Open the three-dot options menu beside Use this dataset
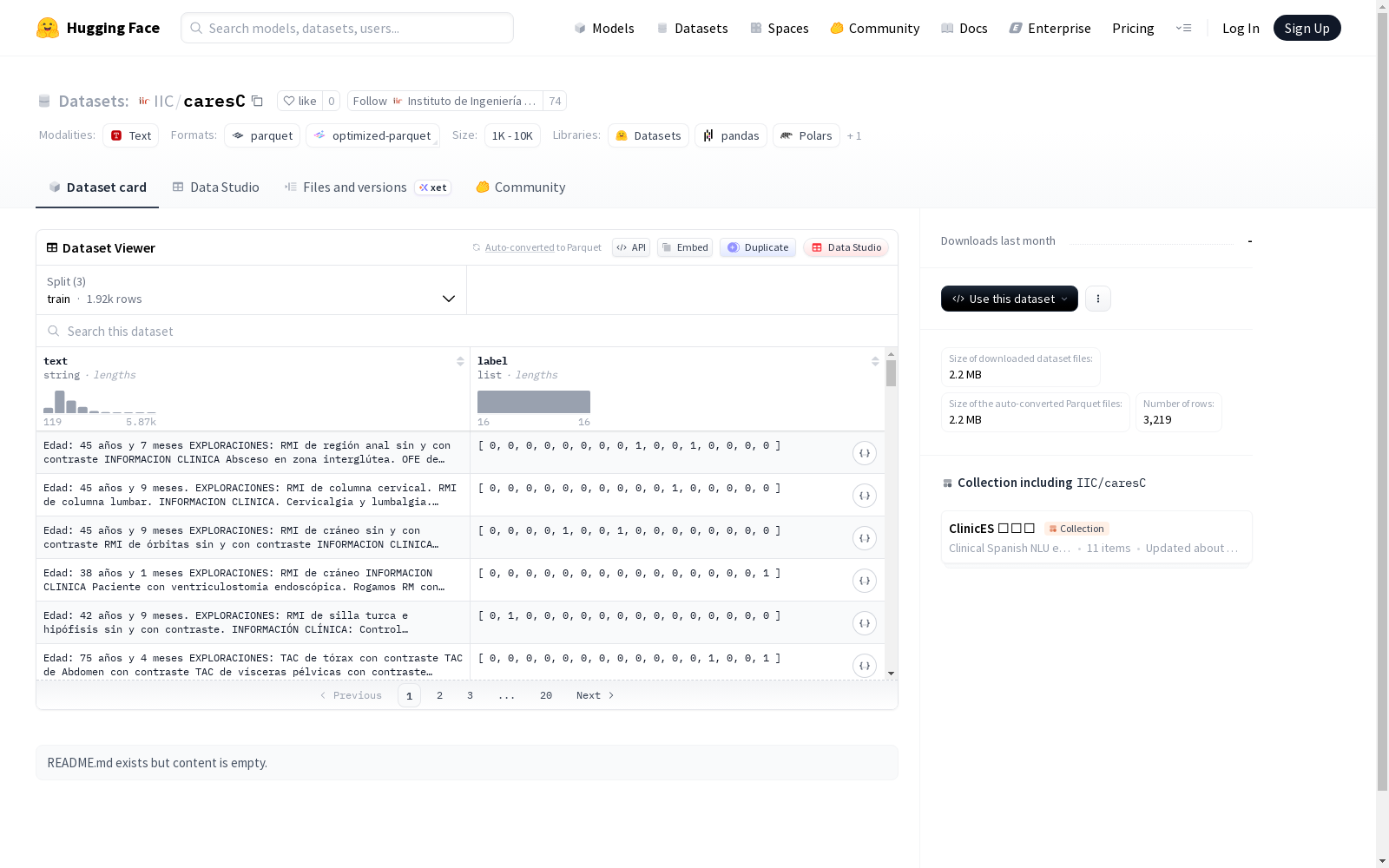 tap(1097, 299)
